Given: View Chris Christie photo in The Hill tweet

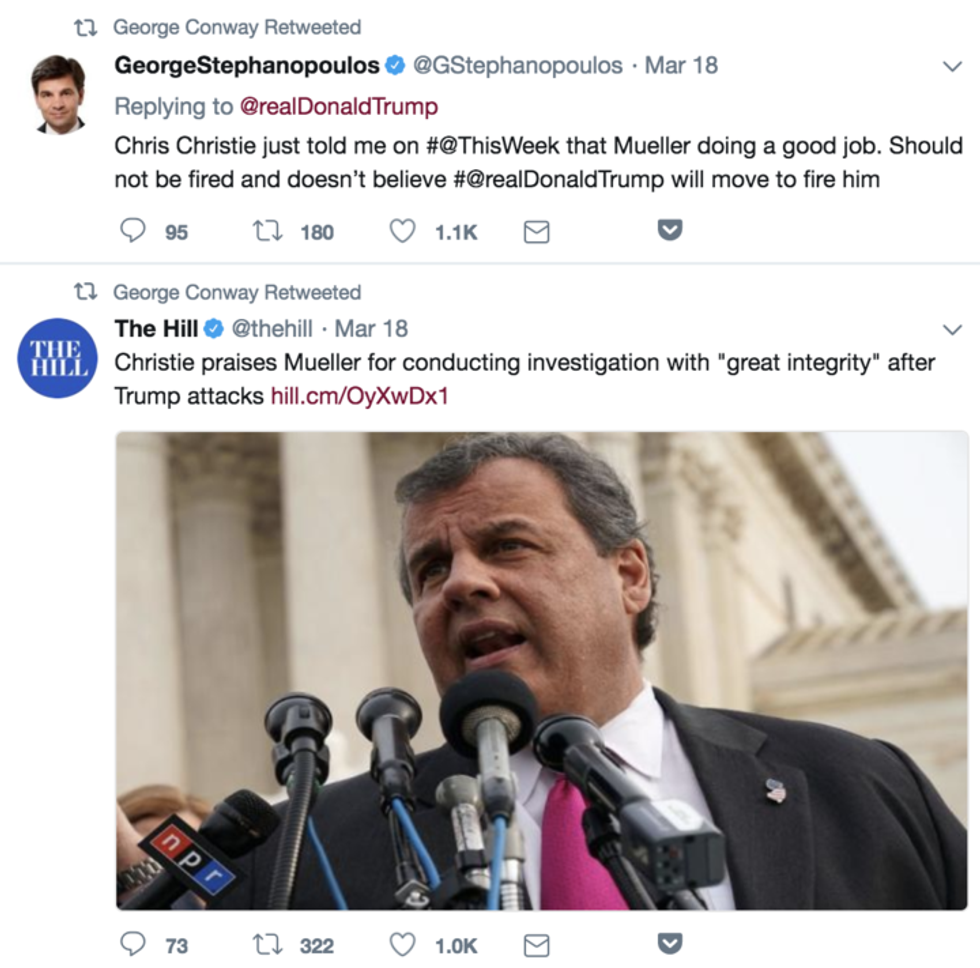Looking at the screenshot, I should tap(541, 670).
